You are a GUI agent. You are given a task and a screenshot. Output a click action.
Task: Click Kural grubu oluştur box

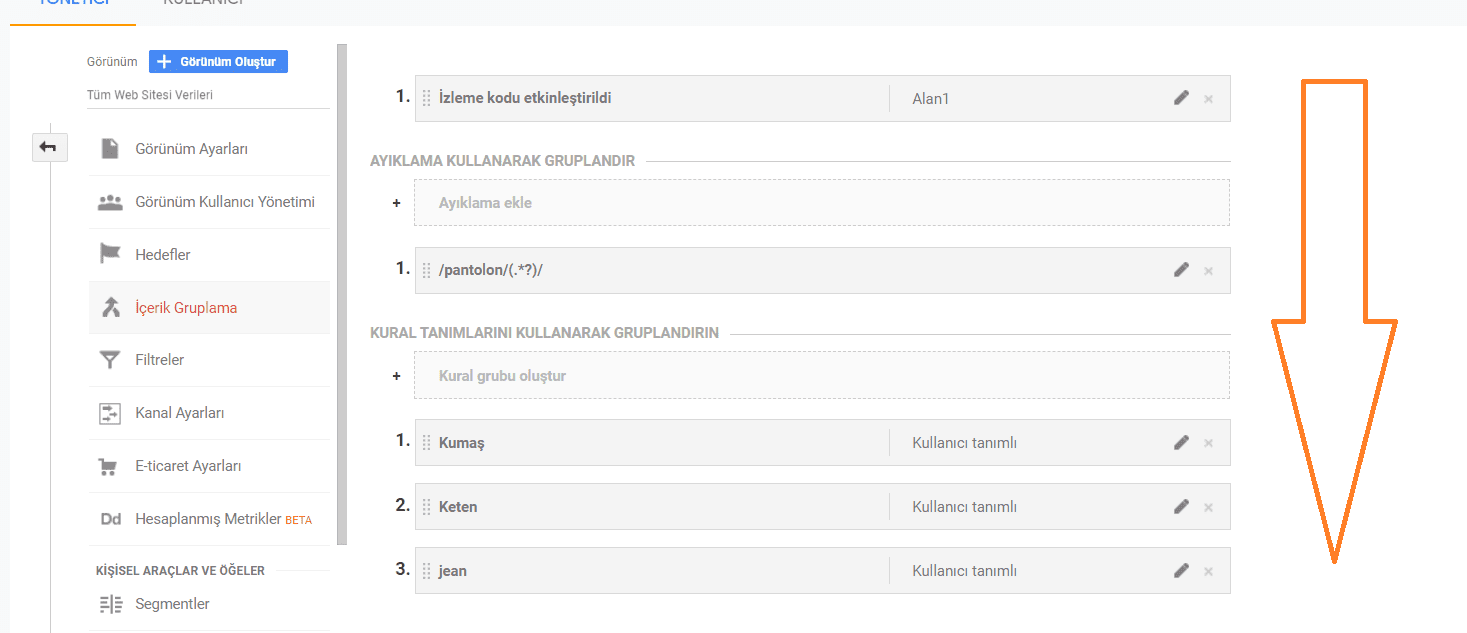(x=821, y=376)
